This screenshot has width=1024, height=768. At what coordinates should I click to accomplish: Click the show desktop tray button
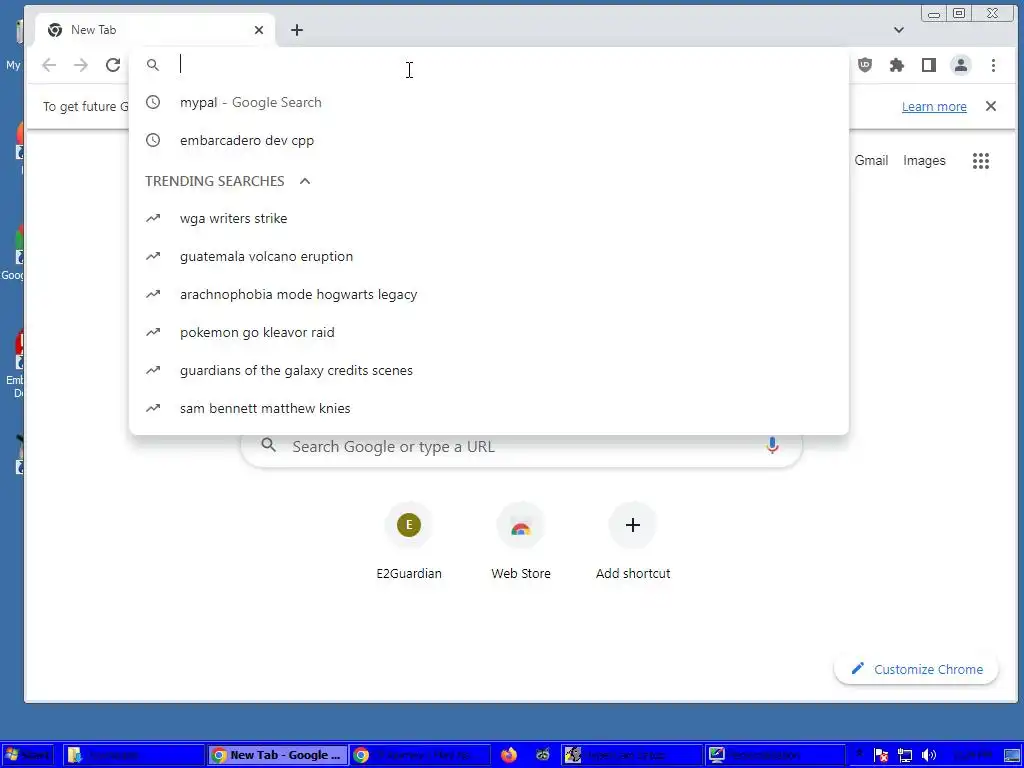tap(1012, 756)
